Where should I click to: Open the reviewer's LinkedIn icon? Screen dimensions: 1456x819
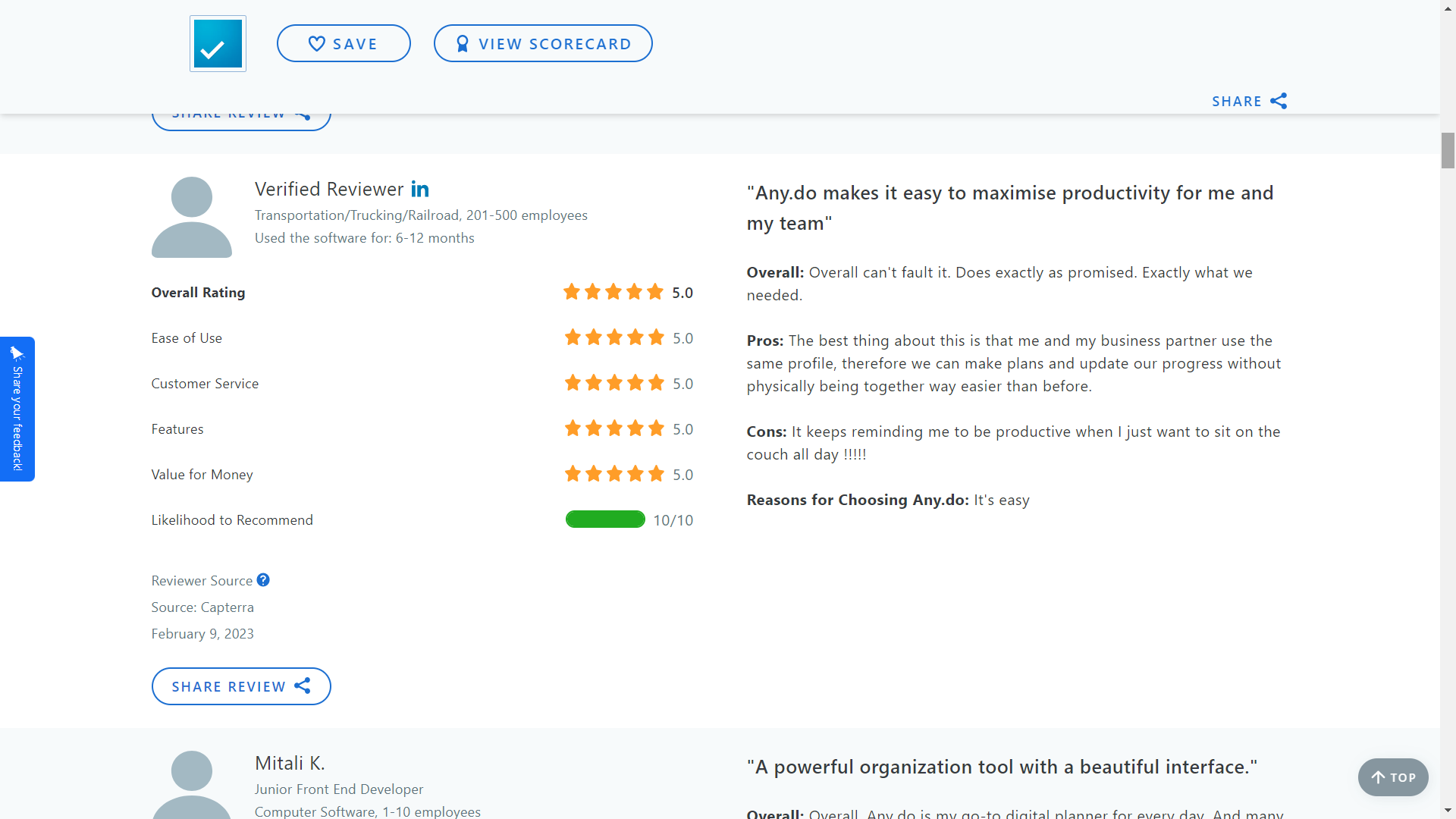pos(420,189)
